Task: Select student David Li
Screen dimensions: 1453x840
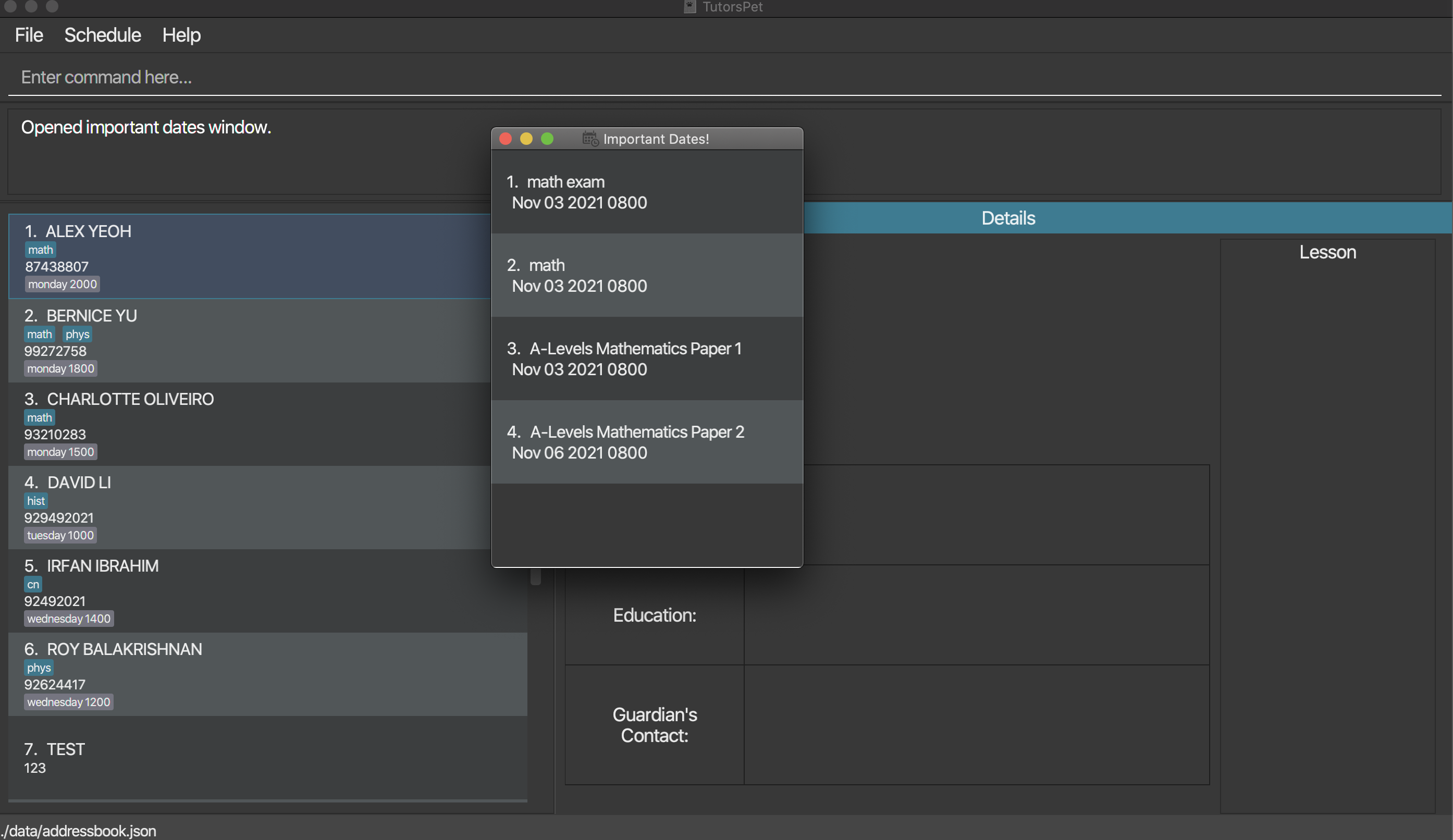Action: point(248,508)
